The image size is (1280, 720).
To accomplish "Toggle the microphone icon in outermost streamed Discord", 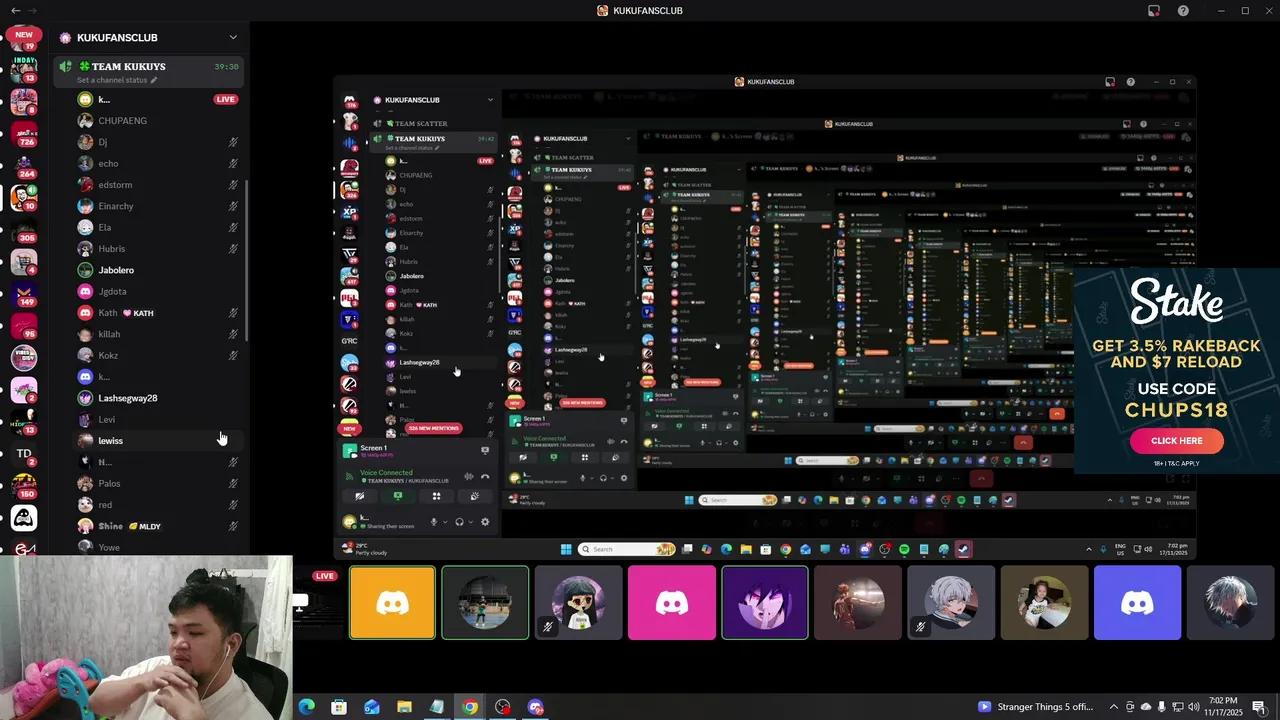I will pos(434,522).
